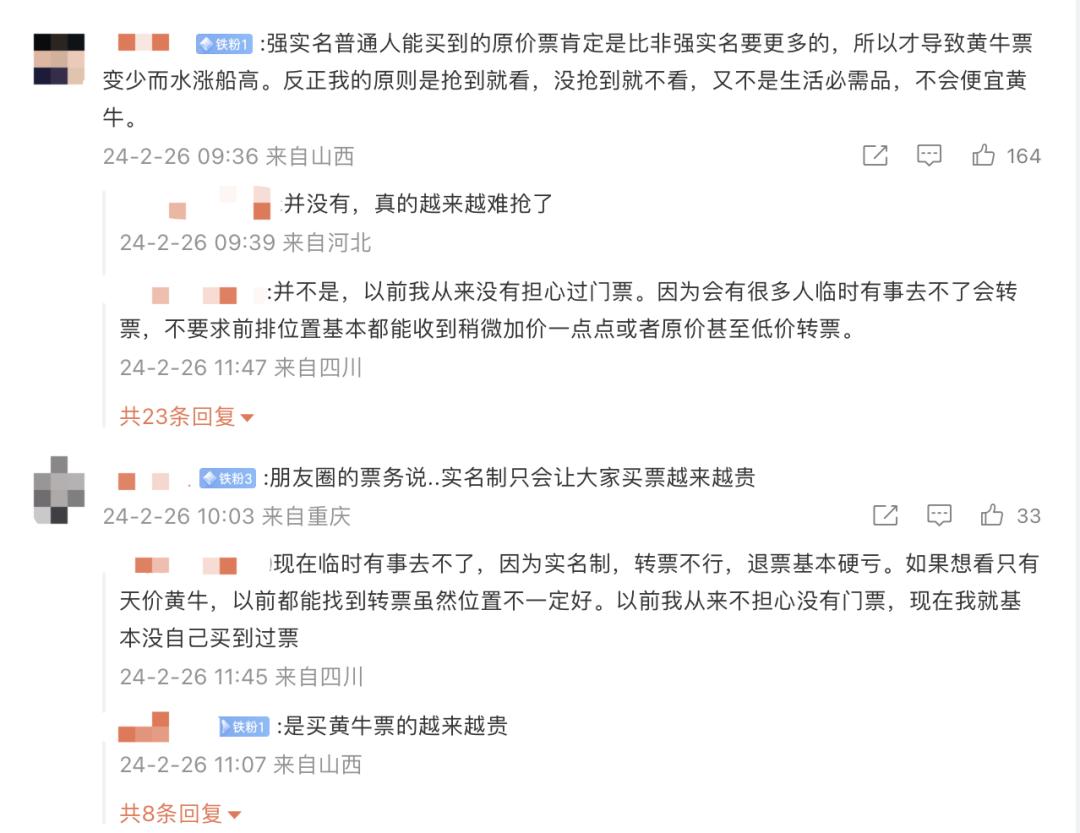This screenshot has width=1080, height=833.
Task: Click the 铁粉3 fan badge
Action: click(x=228, y=478)
